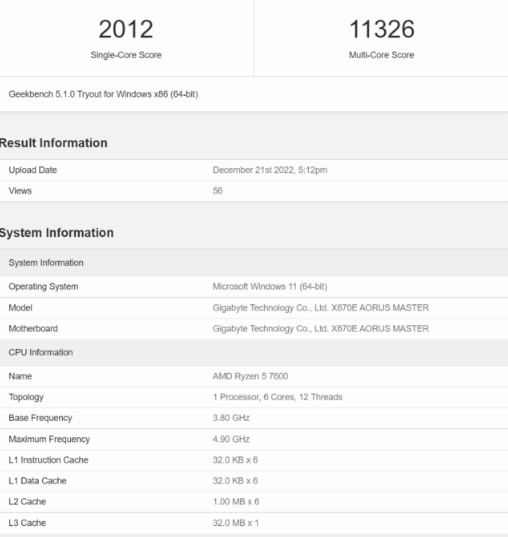Select the System Information table header row
Image resolution: width=508 pixels, height=537 pixels.
point(254,263)
